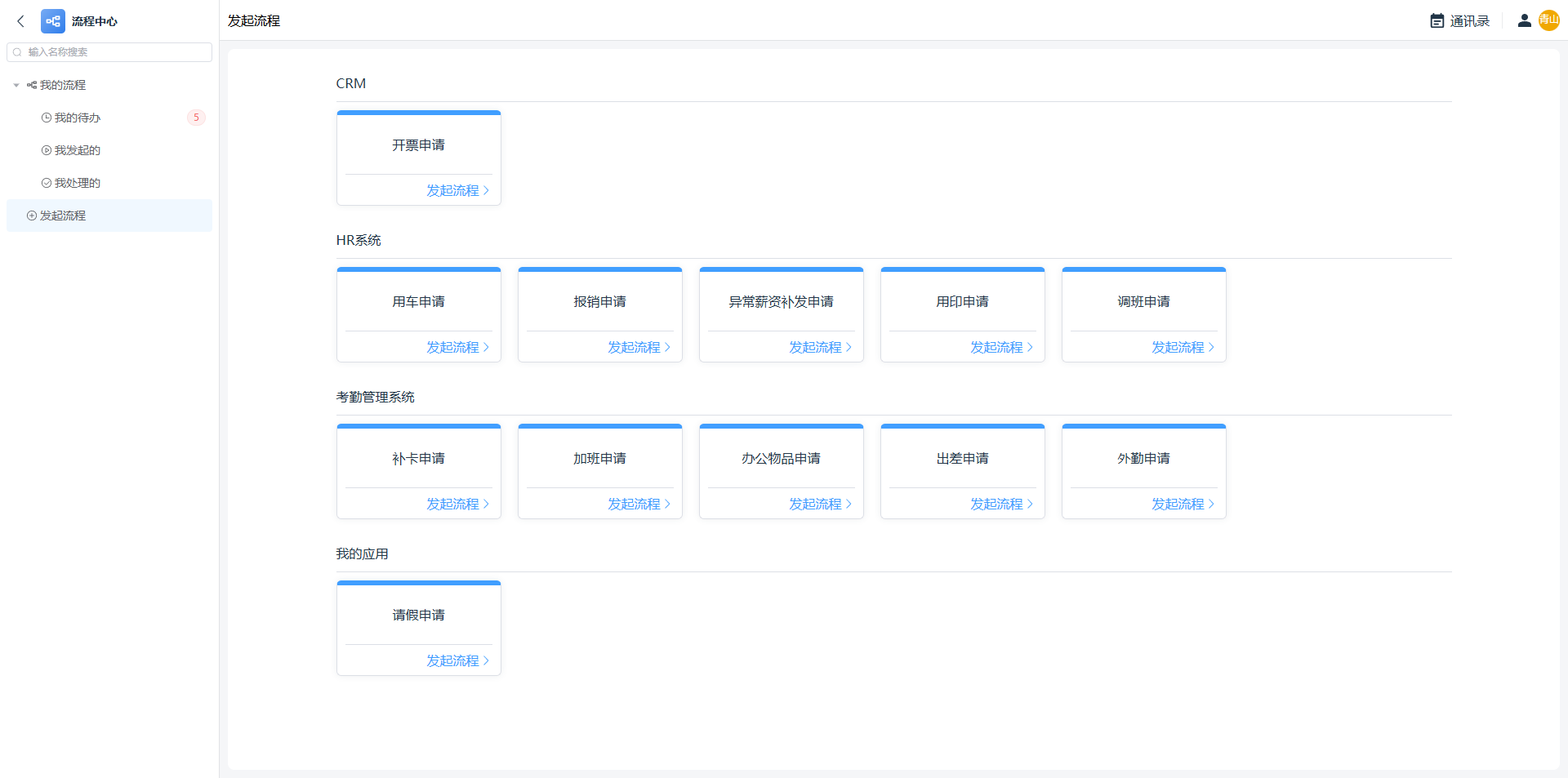Click the back arrow icon
This screenshot has width=1568, height=778.
tap(21, 21)
